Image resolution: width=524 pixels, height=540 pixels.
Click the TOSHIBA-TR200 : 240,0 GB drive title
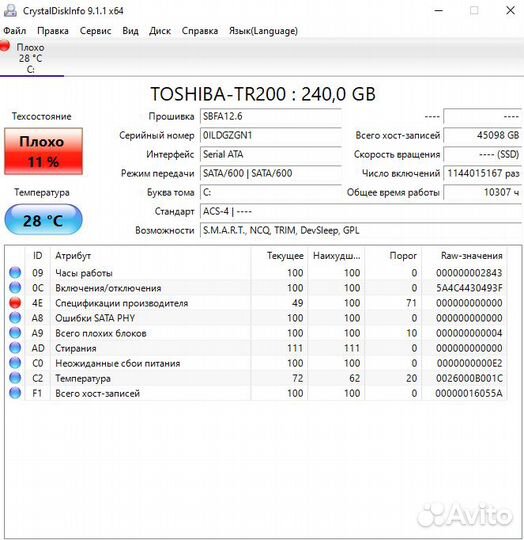263,94
